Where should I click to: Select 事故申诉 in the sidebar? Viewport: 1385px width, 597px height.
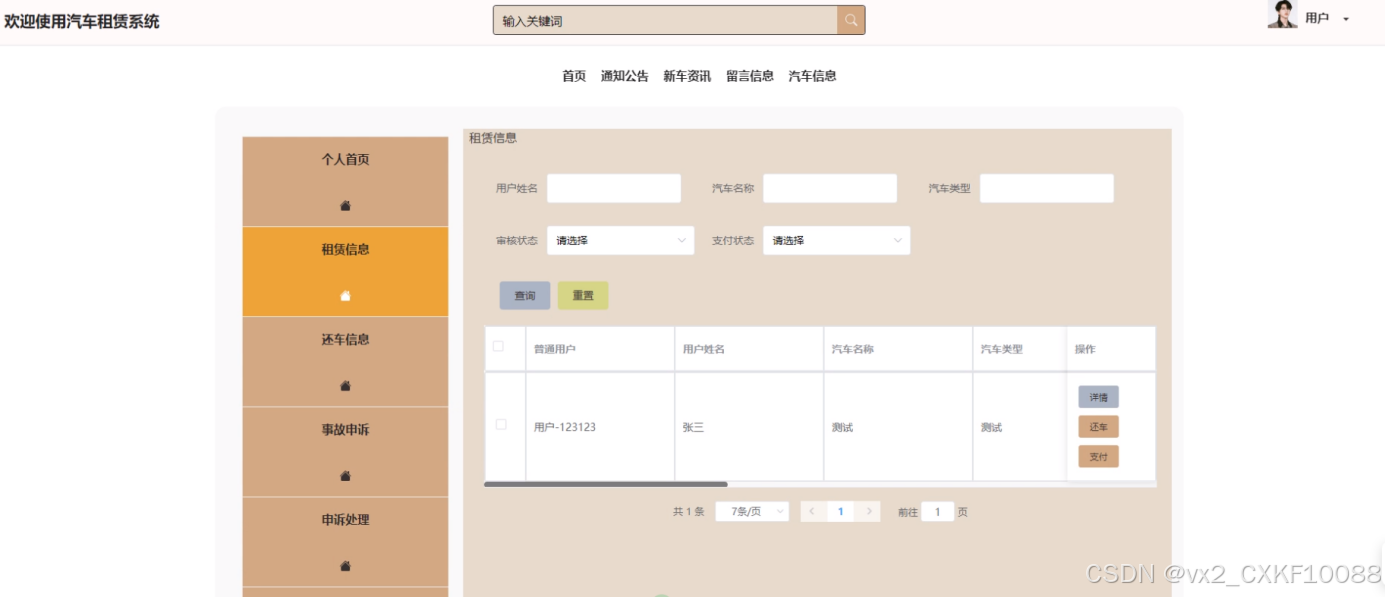tap(345, 452)
